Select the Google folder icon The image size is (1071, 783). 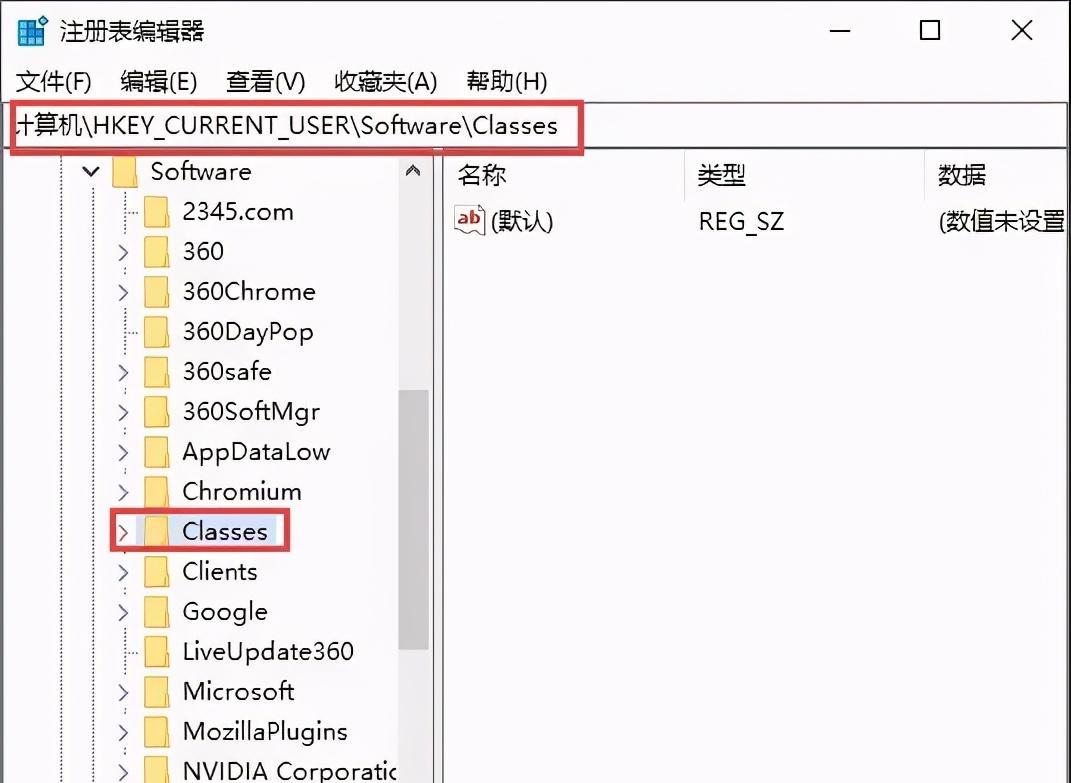coord(158,611)
